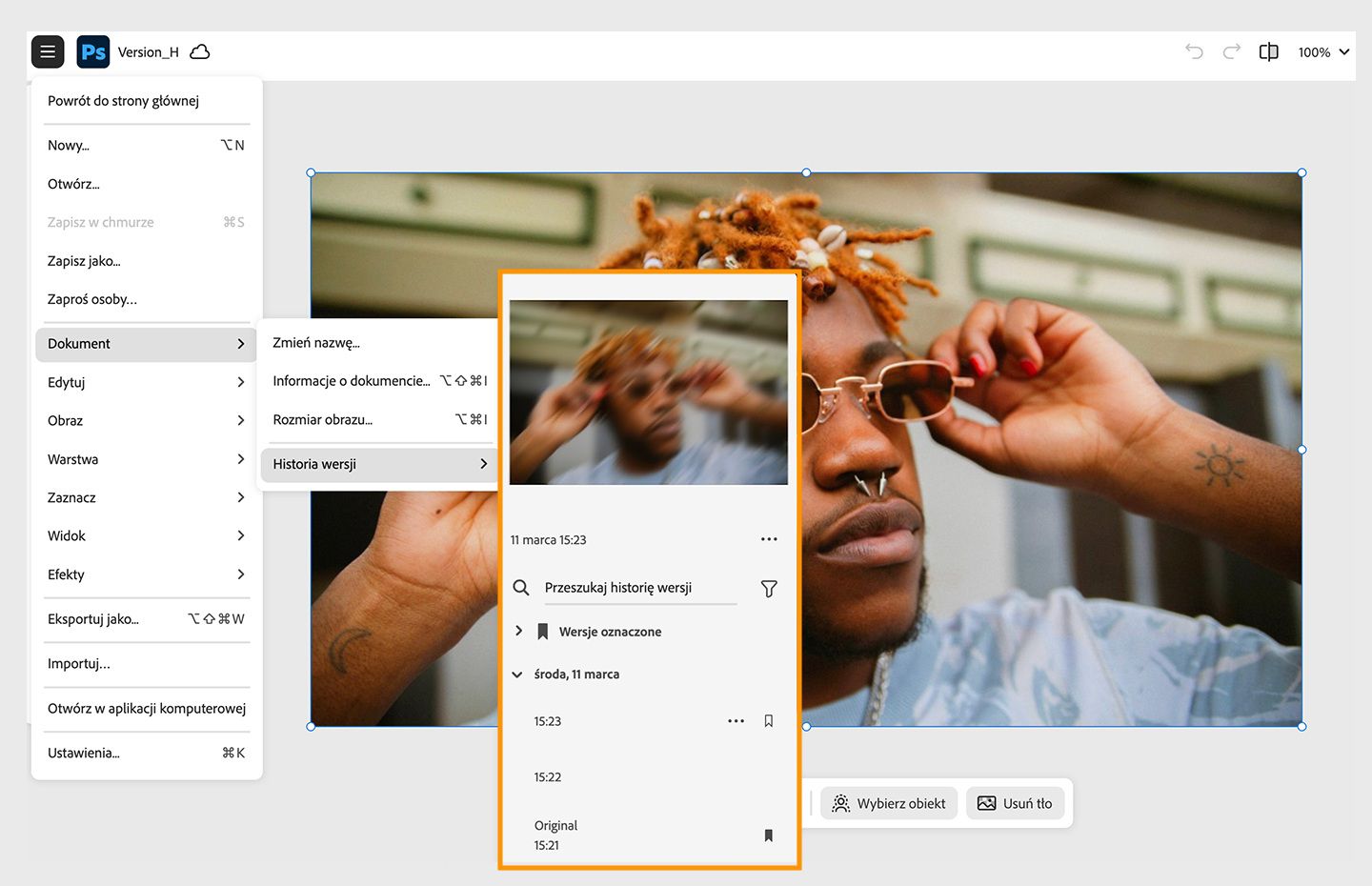Choose Otwórz... from the menu
The height and width of the screenshot is (886, 1372).
click(x=147, y=184)
